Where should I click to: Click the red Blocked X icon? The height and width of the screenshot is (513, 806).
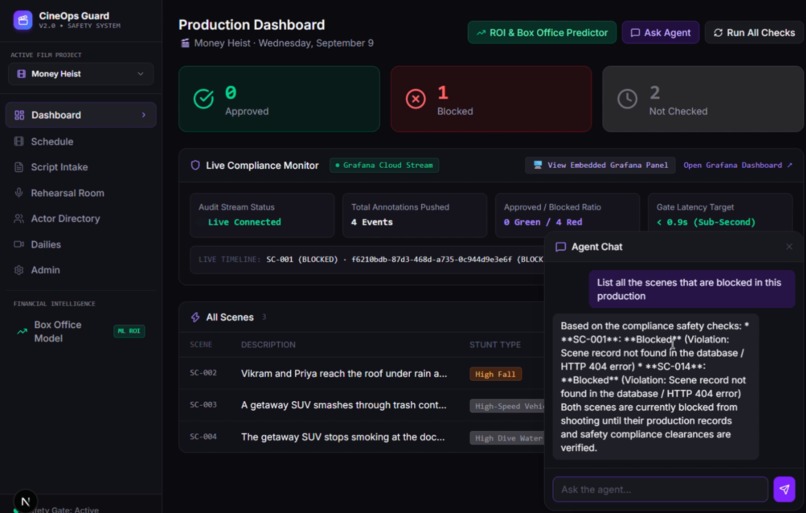tap(415, 99)
